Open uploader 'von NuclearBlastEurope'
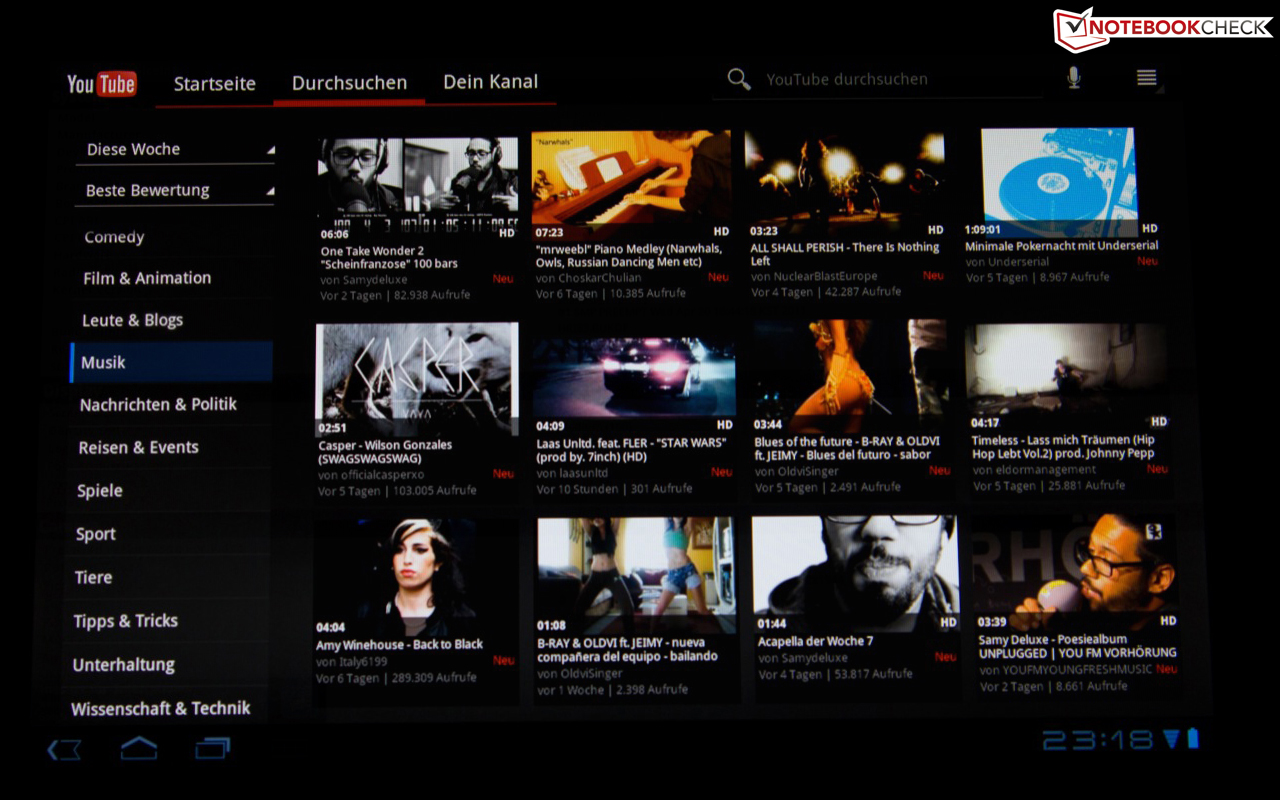Screen dimensions: 1280x800 [x=813, y=276]
